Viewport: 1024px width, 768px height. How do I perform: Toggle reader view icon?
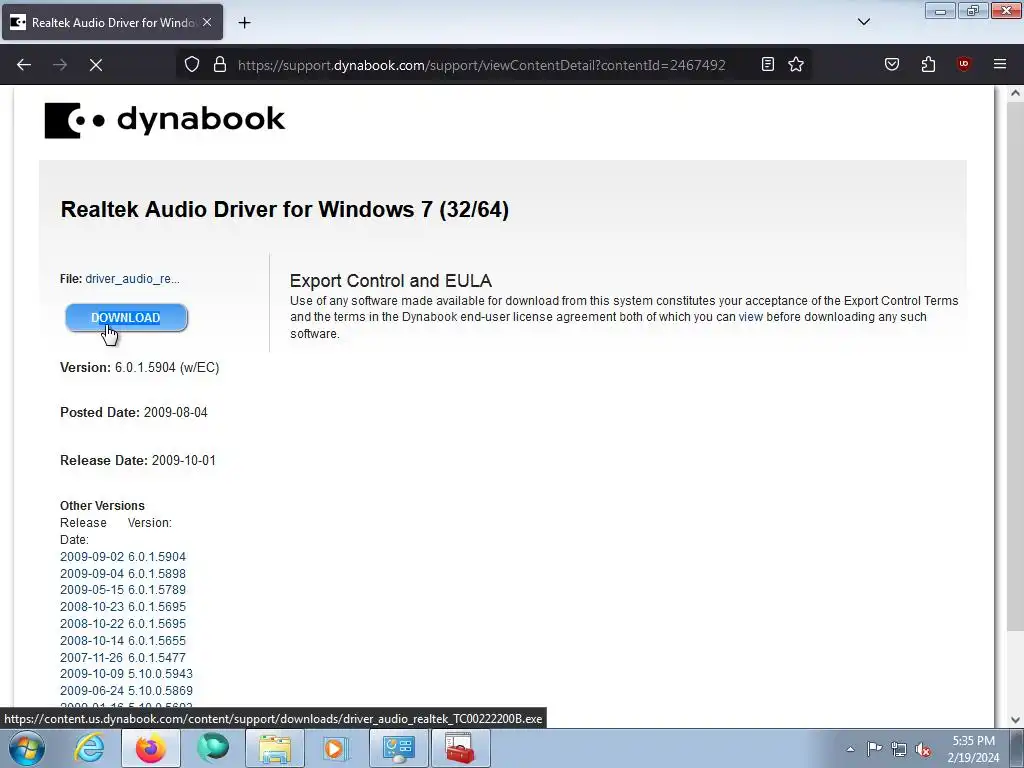click(768, 64)
